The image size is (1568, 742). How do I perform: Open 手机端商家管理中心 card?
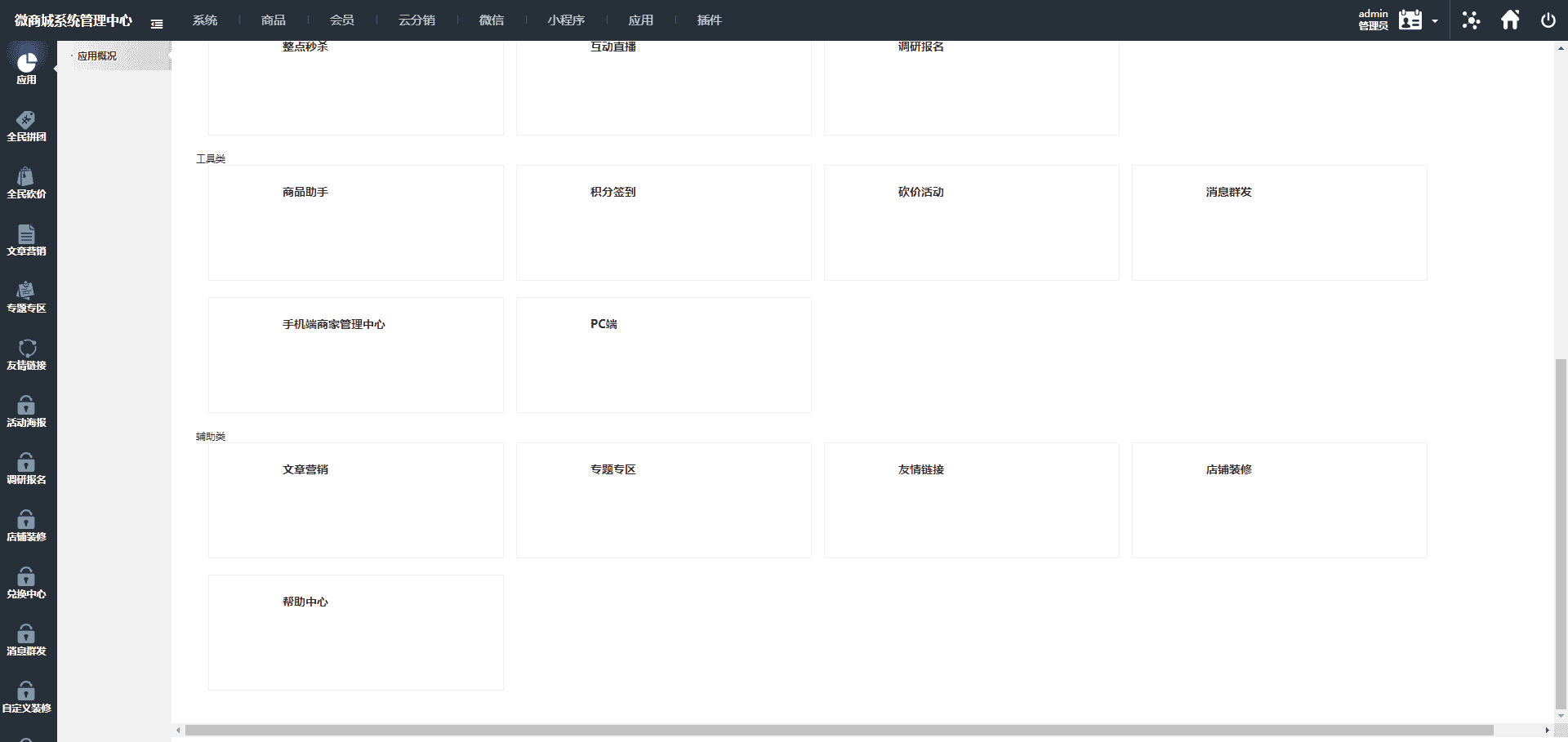pos(356,355)
